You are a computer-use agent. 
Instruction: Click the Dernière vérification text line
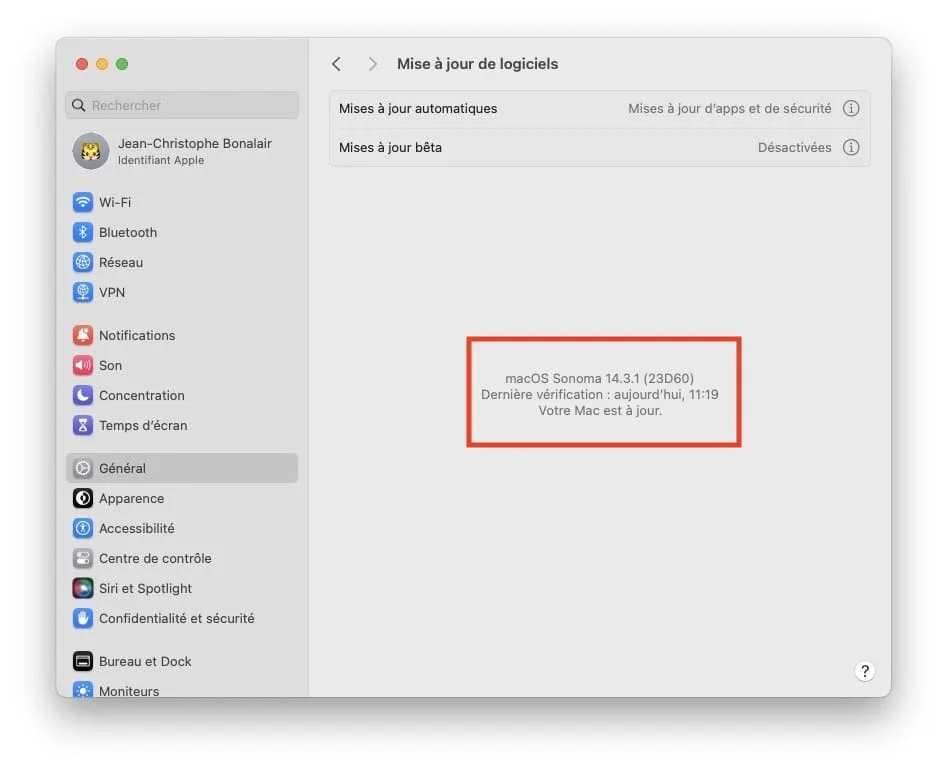tap(600, 395)
